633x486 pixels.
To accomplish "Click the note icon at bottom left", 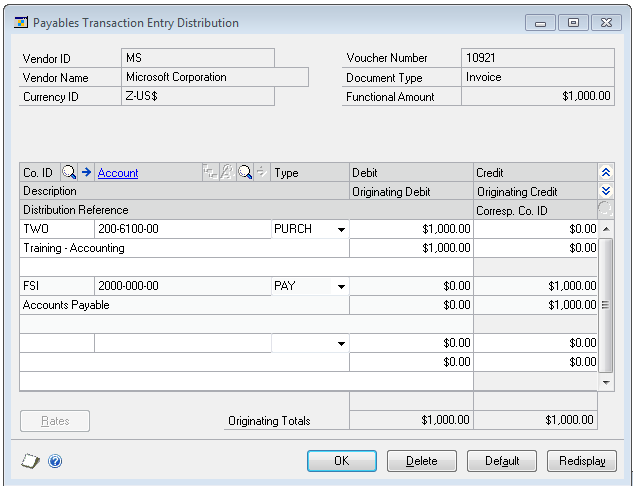I will tap(30, 461).
